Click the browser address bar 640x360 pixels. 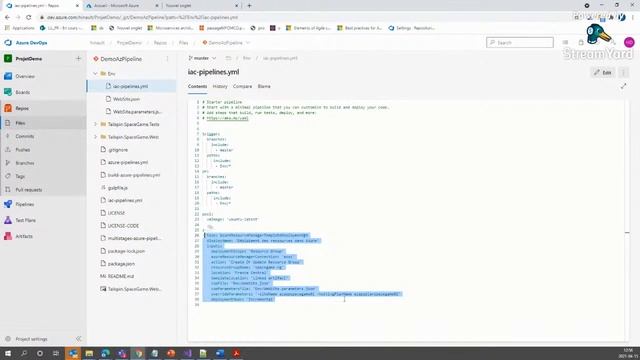(302, 17)
